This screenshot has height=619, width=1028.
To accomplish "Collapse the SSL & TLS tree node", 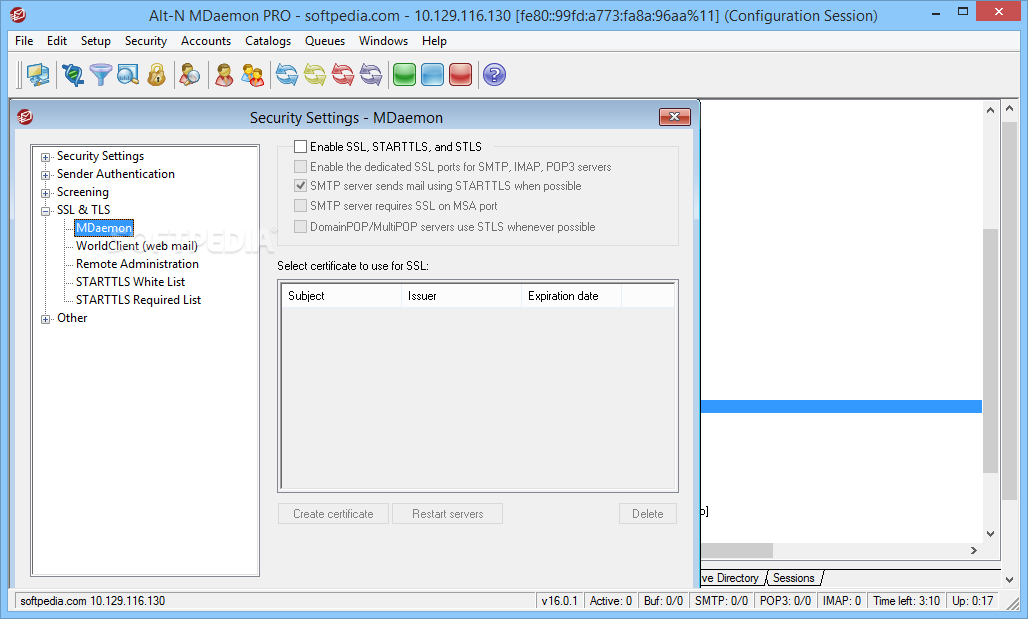I will pos(45,211).
